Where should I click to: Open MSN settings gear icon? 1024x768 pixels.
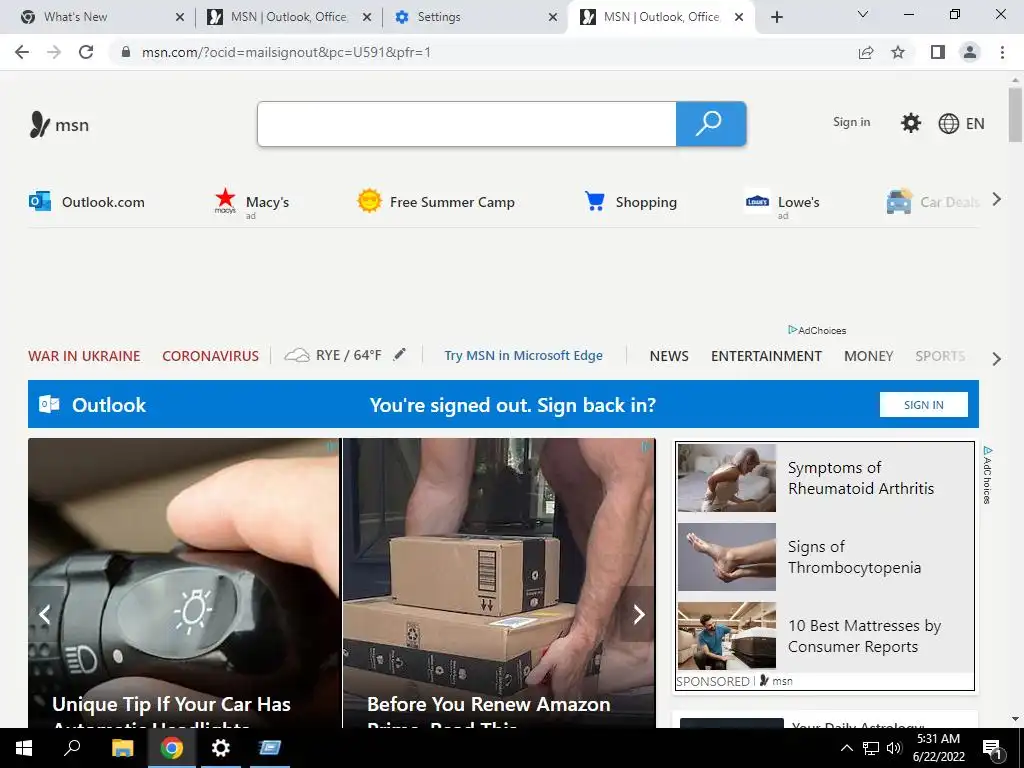coord(910,123)
